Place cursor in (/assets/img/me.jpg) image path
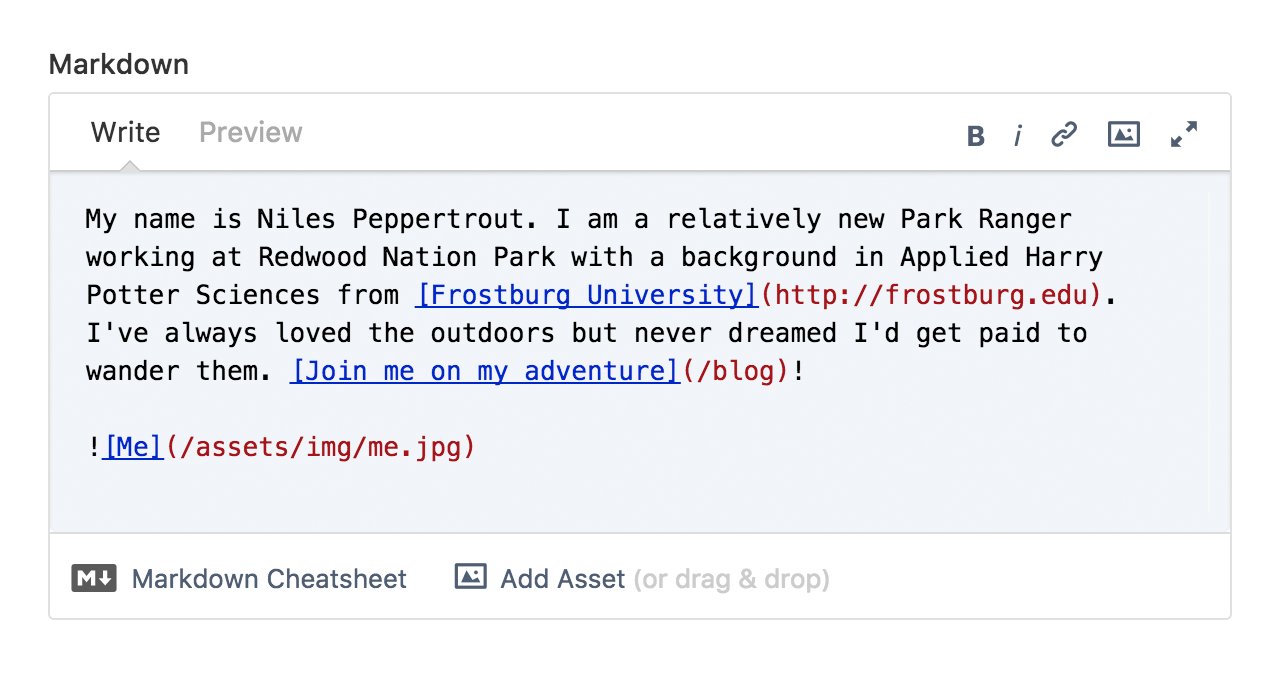The height and width of the screenshot is (690, 1280). [x=320, y=447]
